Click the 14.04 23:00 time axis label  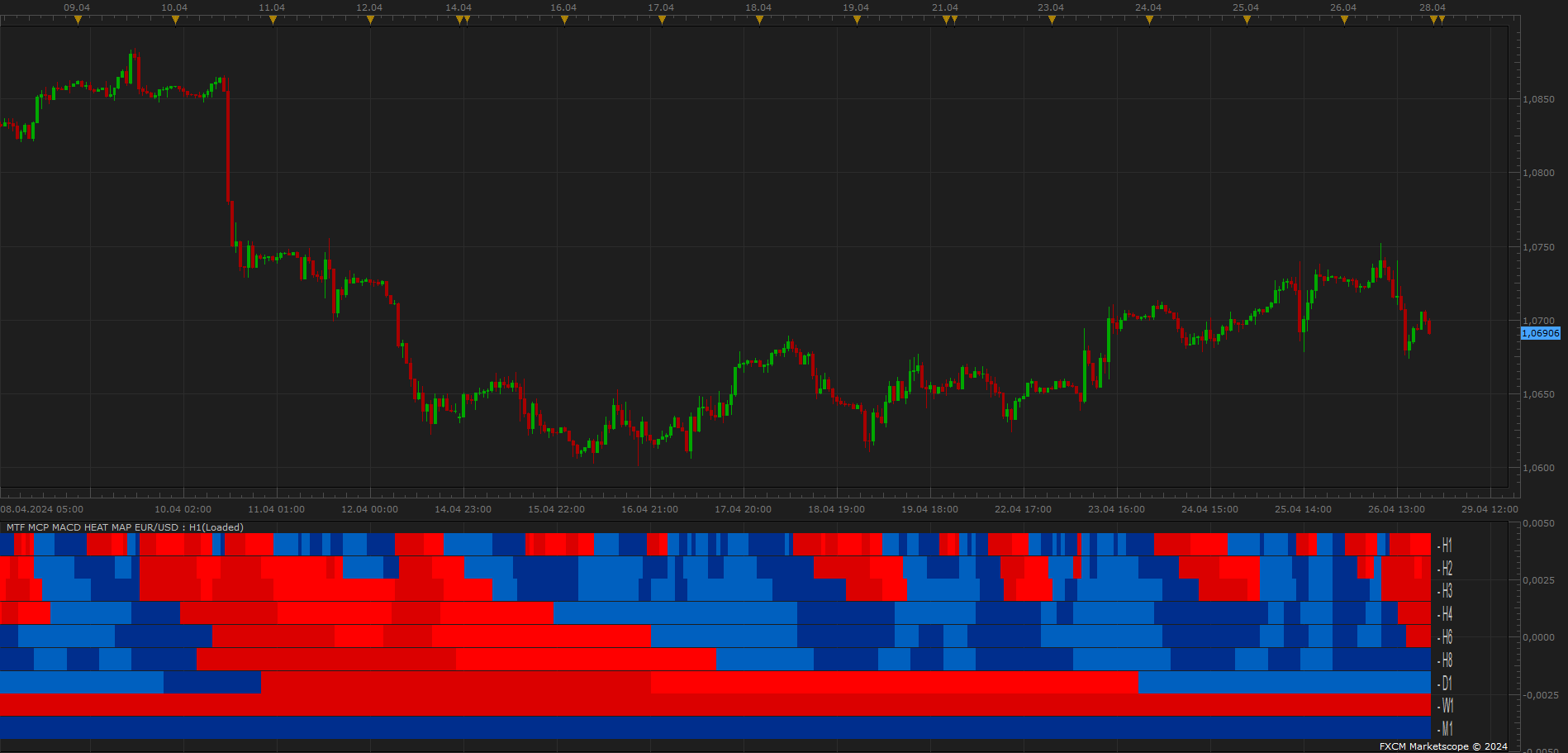tap(463, 509)
